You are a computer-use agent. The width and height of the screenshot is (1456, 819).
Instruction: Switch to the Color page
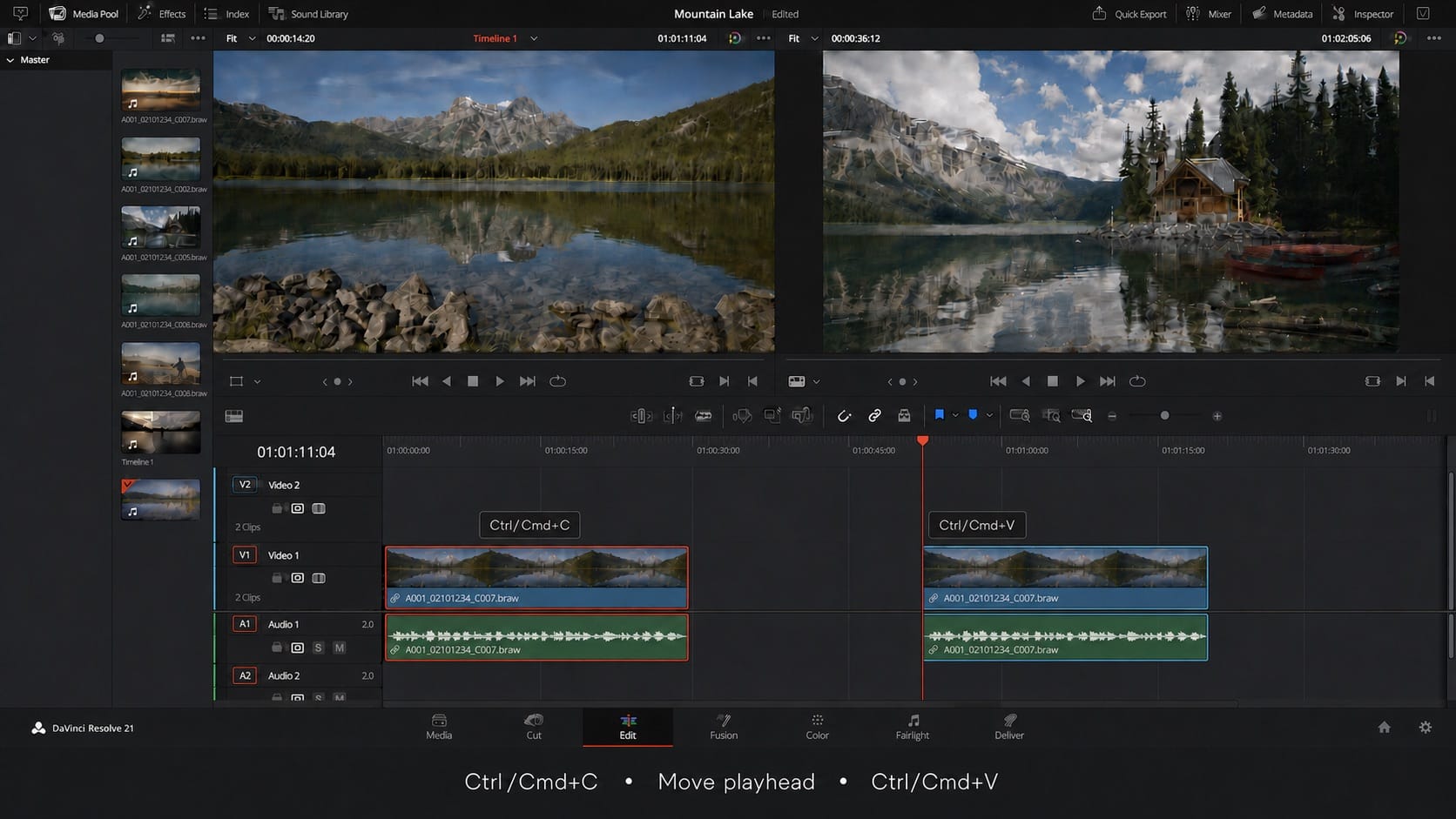(817, 727)
